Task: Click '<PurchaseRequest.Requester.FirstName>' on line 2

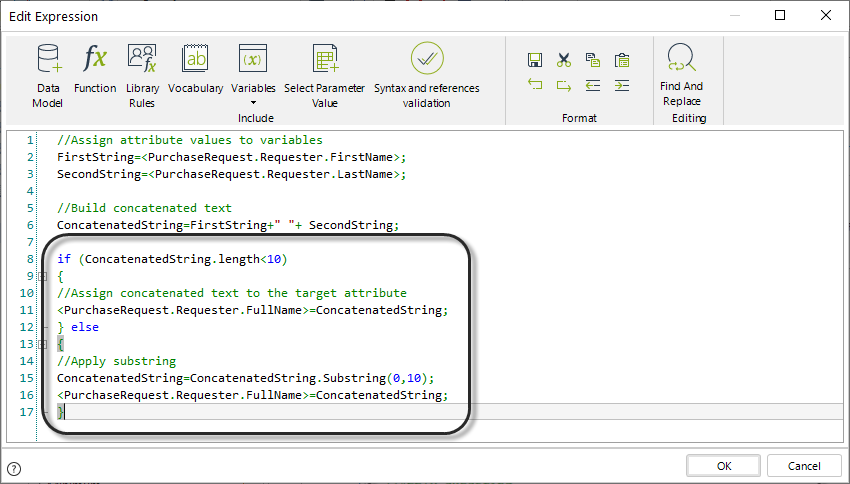Action: click(271, 157)
